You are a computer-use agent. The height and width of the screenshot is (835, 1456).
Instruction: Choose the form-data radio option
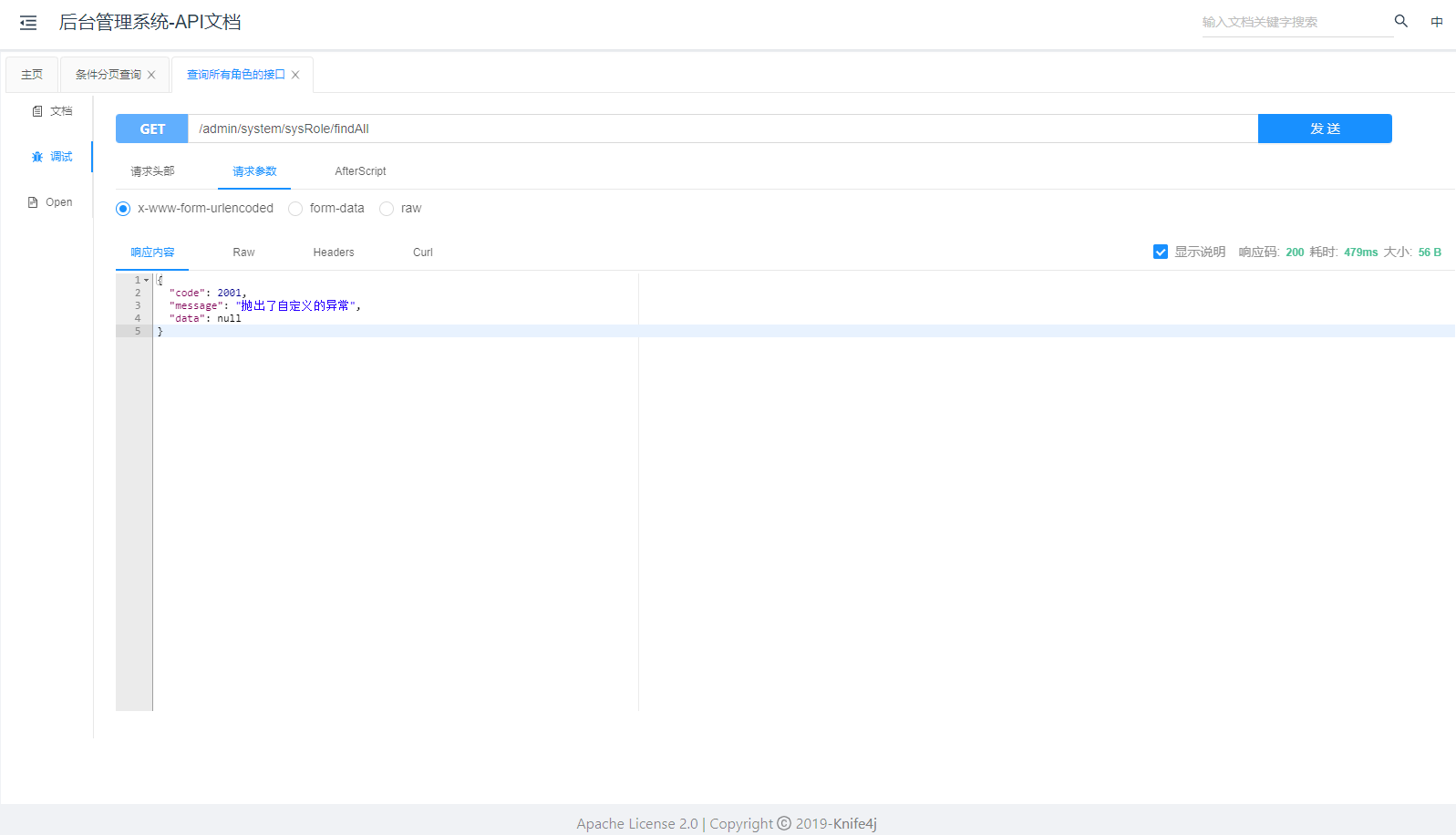295,209
